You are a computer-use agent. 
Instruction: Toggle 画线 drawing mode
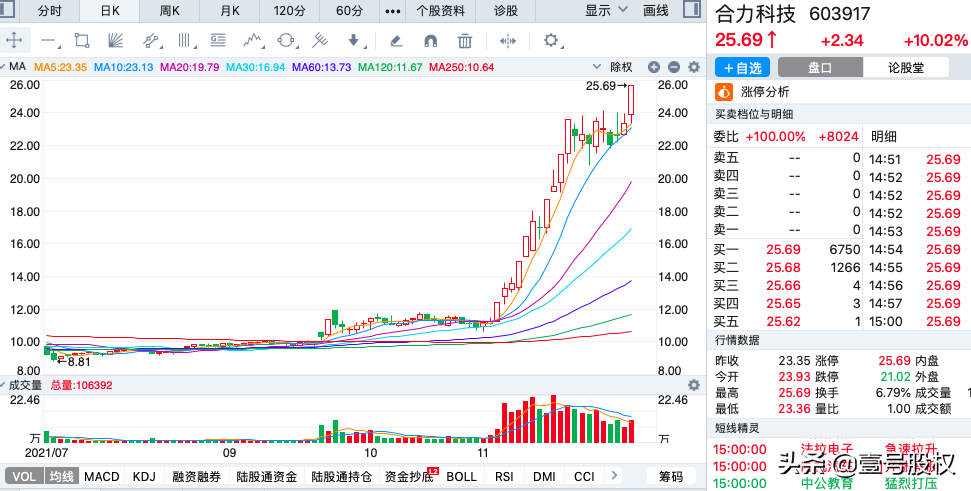[656, 10]
